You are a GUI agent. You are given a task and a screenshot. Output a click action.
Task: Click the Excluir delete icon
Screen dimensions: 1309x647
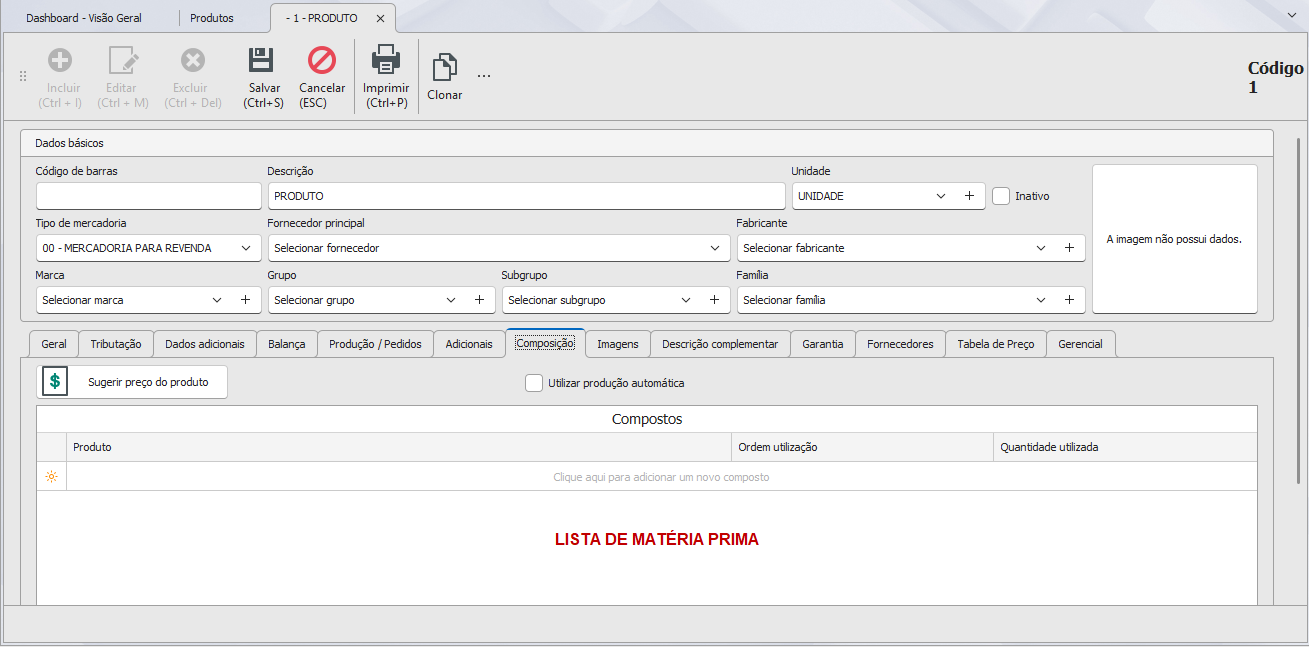(x=193, y=60)
